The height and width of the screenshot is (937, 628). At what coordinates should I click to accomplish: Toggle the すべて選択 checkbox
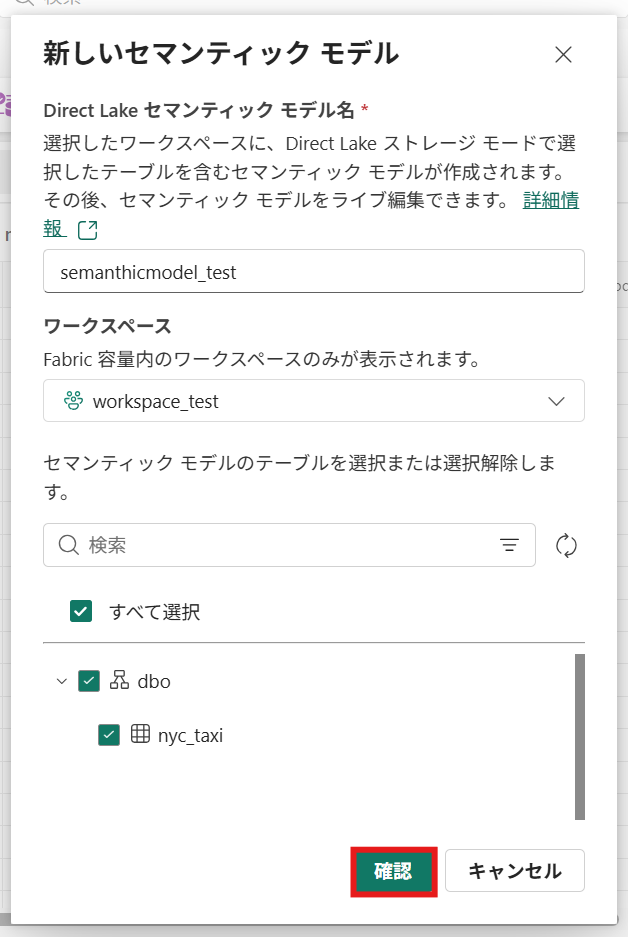click(81, 611)
